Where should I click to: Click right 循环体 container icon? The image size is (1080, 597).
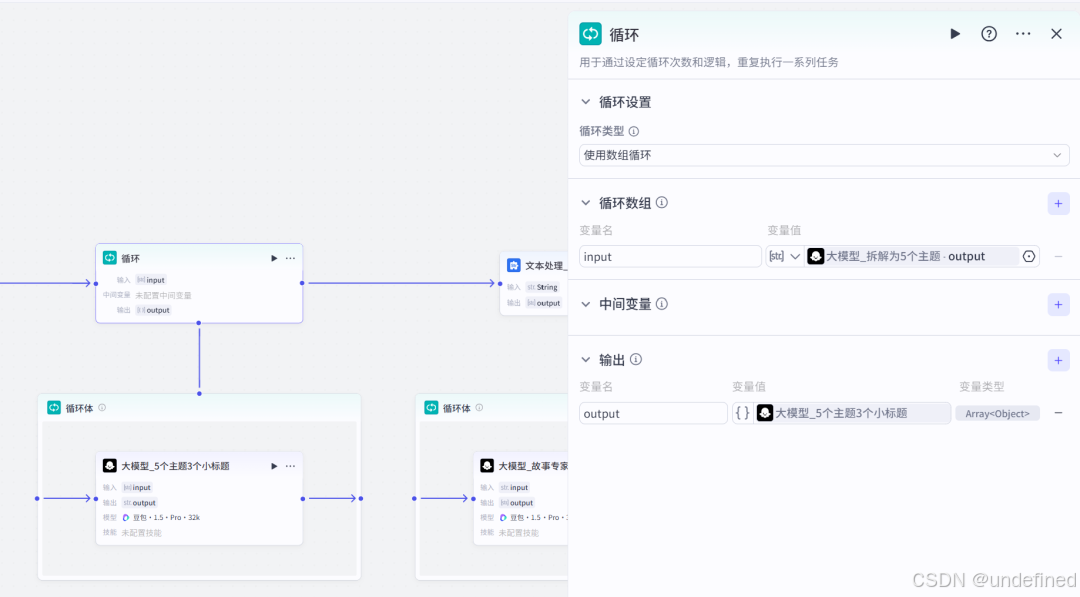click(x=431, y=408)
